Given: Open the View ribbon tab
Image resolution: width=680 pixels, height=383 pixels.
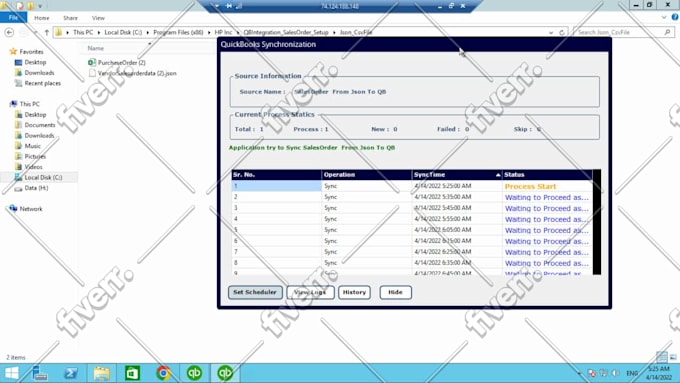Looking at the screenshot, I should 98,18.
